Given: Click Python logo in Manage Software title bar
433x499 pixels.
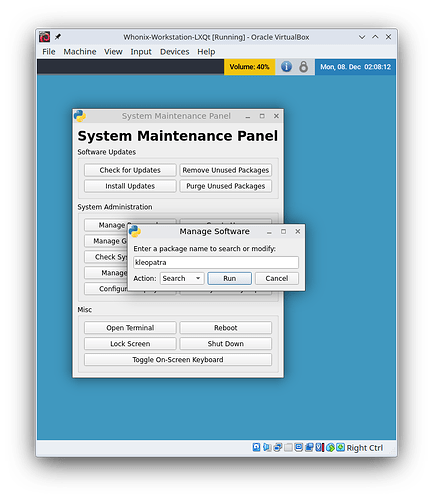Looking at the screenshot, I should 135,231.
